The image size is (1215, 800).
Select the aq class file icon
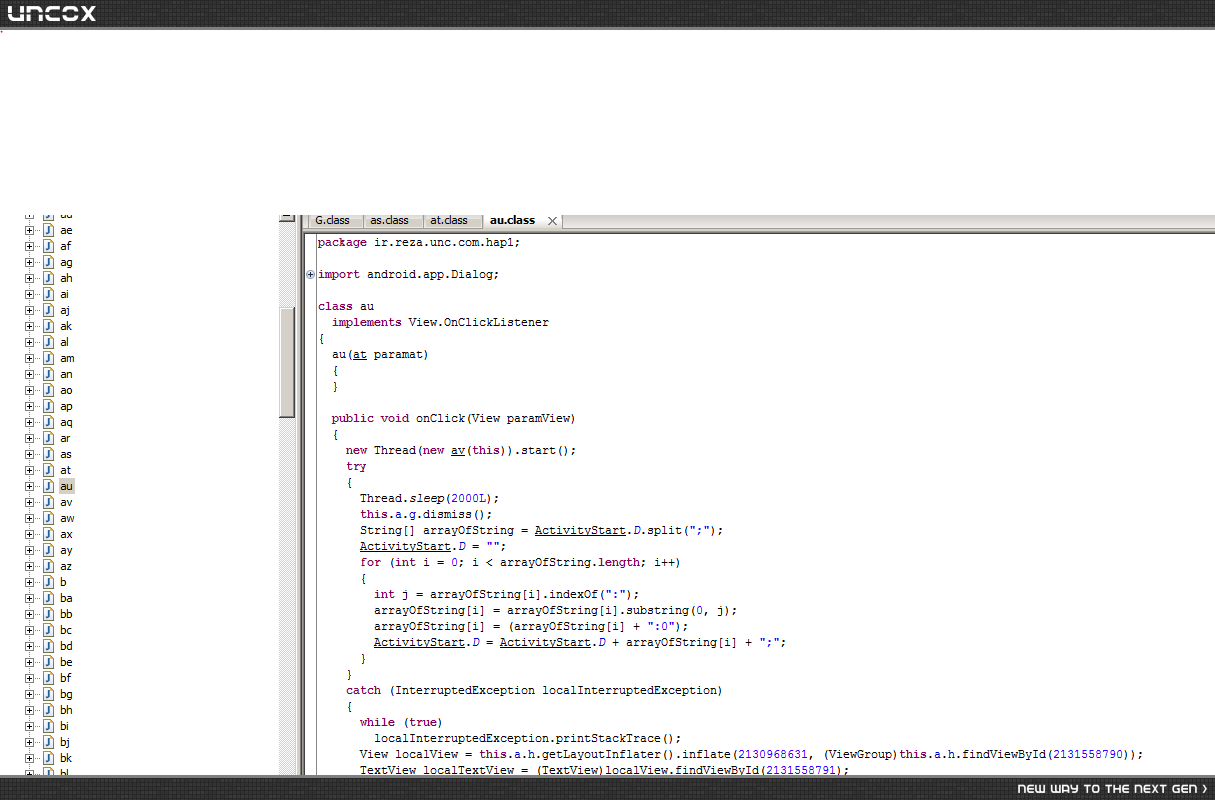tap(47, 422)
